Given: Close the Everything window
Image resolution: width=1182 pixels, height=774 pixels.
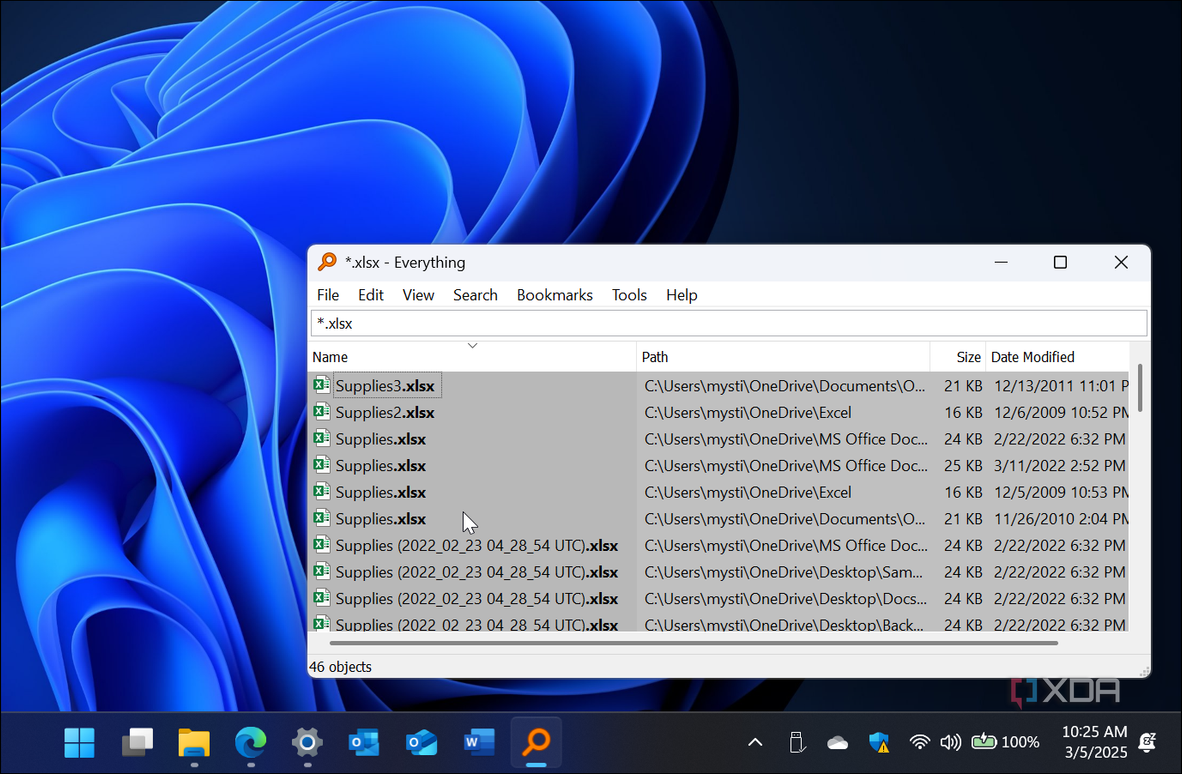Looking at the screenshot, I should 1121,262.
